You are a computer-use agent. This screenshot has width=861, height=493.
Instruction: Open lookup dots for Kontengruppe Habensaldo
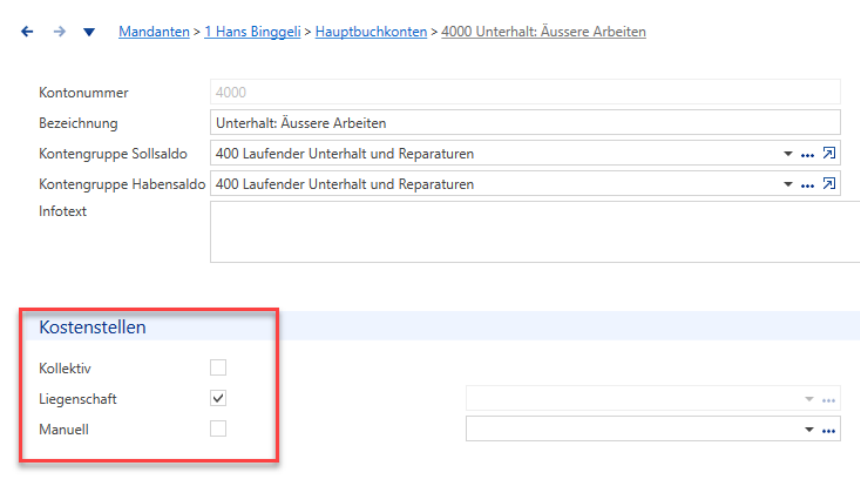(807, 186)
